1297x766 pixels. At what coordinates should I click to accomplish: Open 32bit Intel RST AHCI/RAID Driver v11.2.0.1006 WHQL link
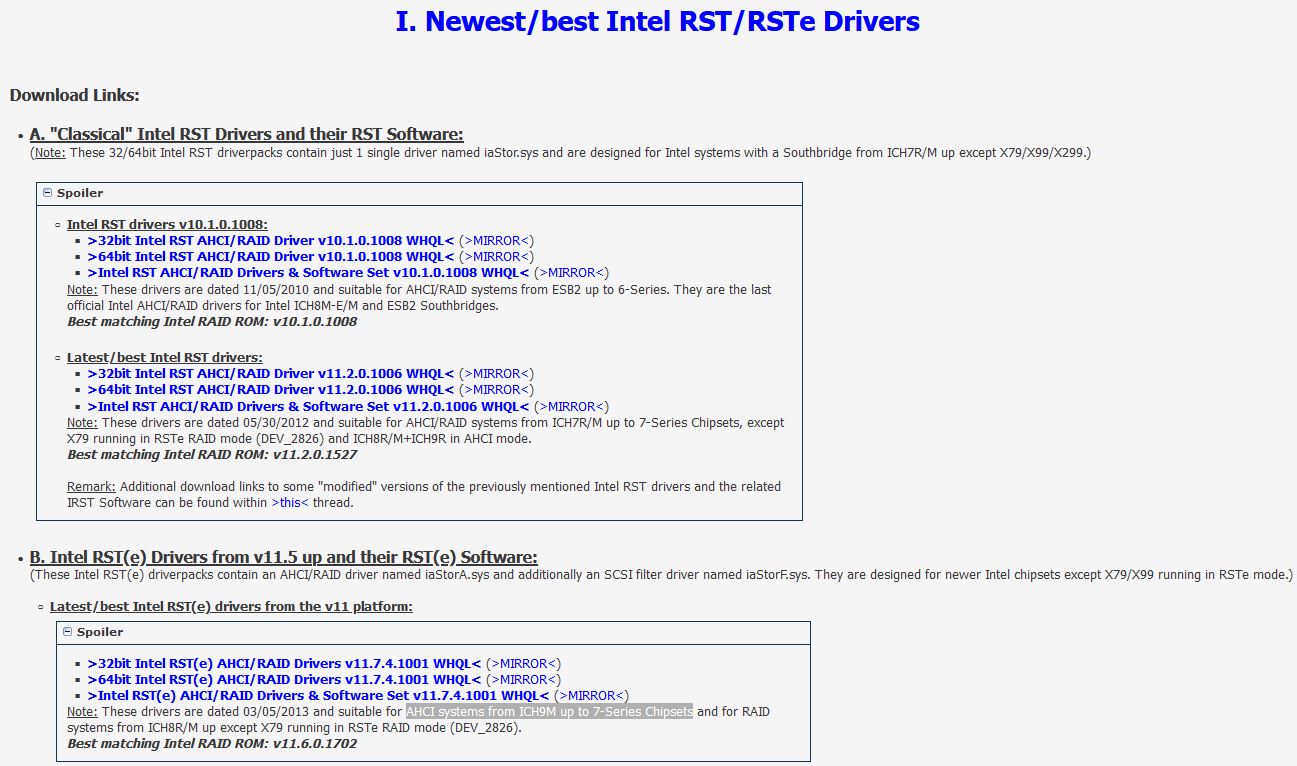pos(271,374)
